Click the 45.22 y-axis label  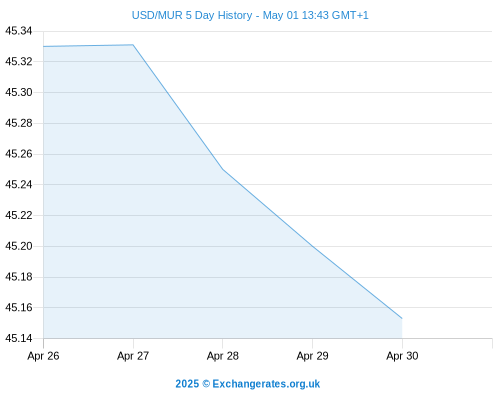(x=19, y=215)
